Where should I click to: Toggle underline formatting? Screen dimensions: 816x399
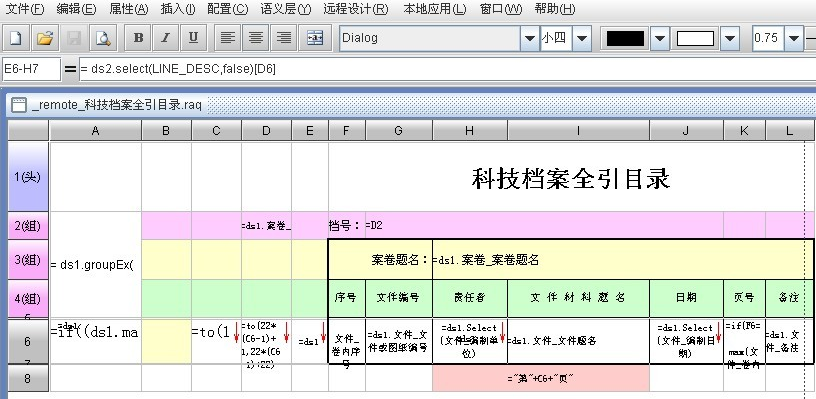[193, 38]
